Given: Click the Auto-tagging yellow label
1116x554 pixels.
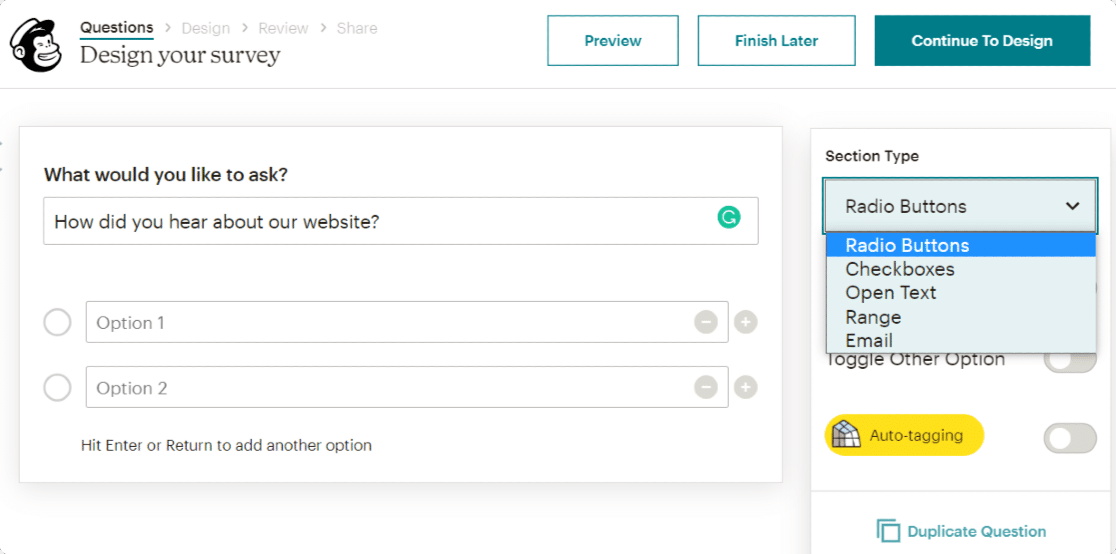Looking at the screenshot, I should coord(904,435).
